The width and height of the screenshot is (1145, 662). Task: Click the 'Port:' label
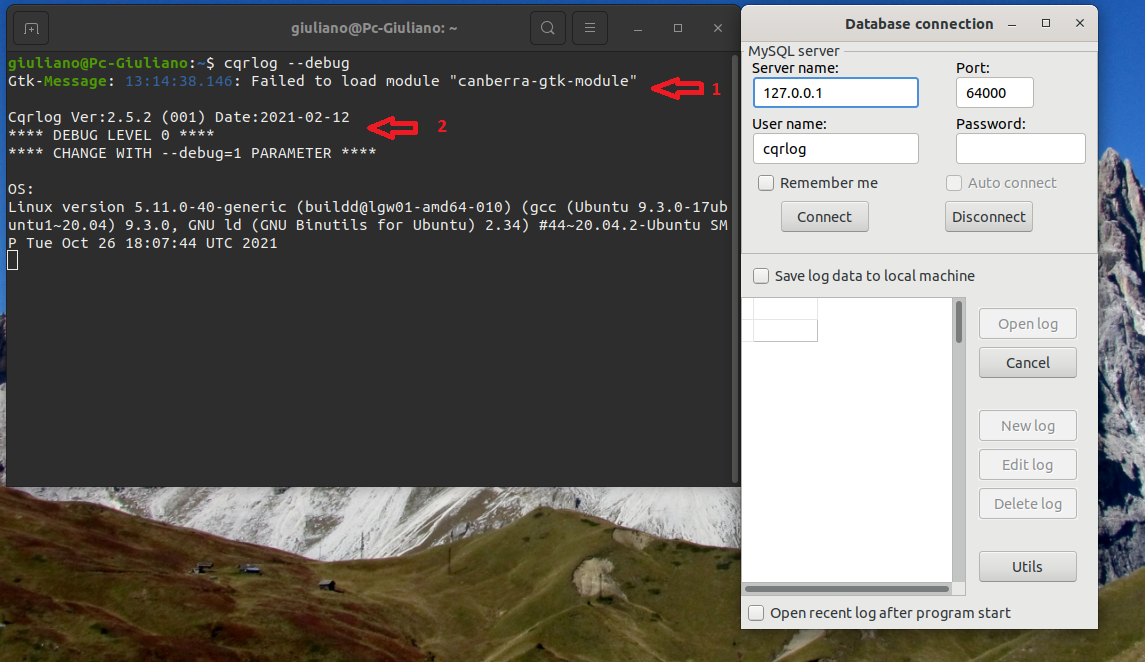tap(973, 68)
